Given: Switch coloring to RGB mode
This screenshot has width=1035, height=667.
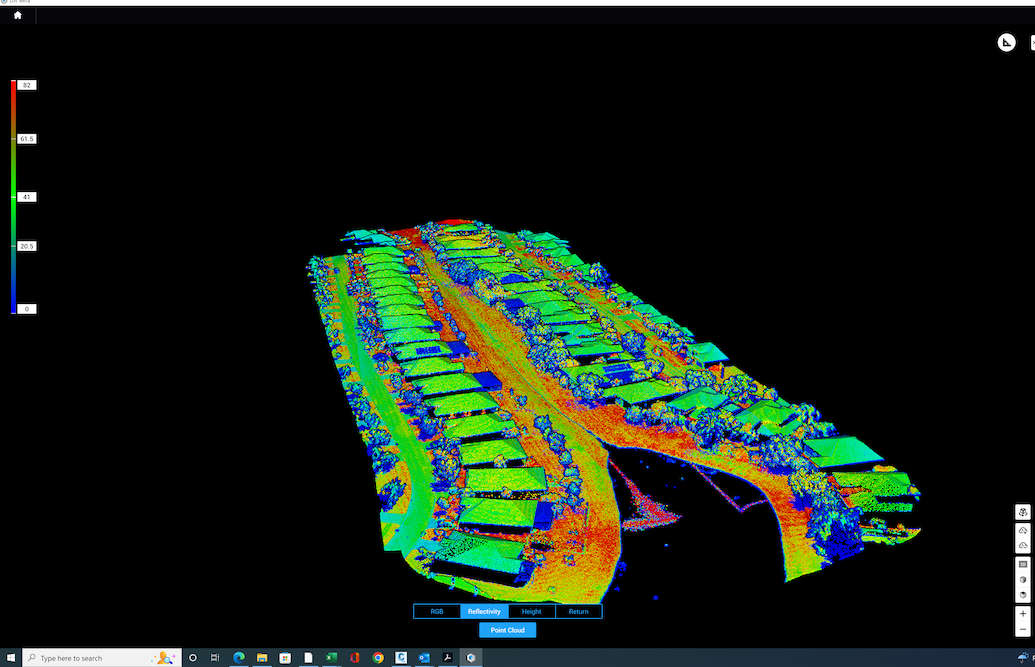Looking at the screenshot, I should pos(437,611).
